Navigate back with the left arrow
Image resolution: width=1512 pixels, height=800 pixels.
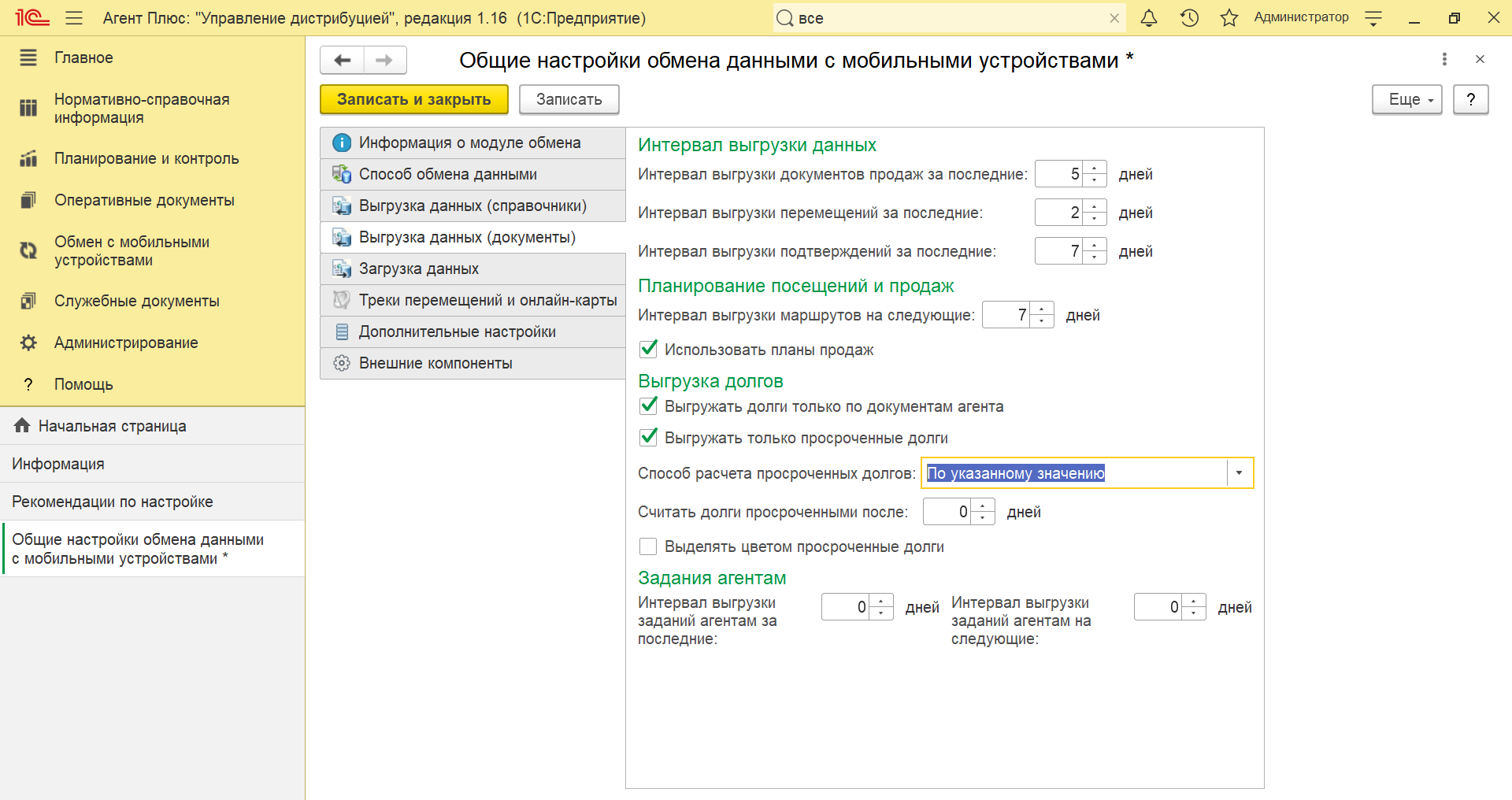point(343,61)
